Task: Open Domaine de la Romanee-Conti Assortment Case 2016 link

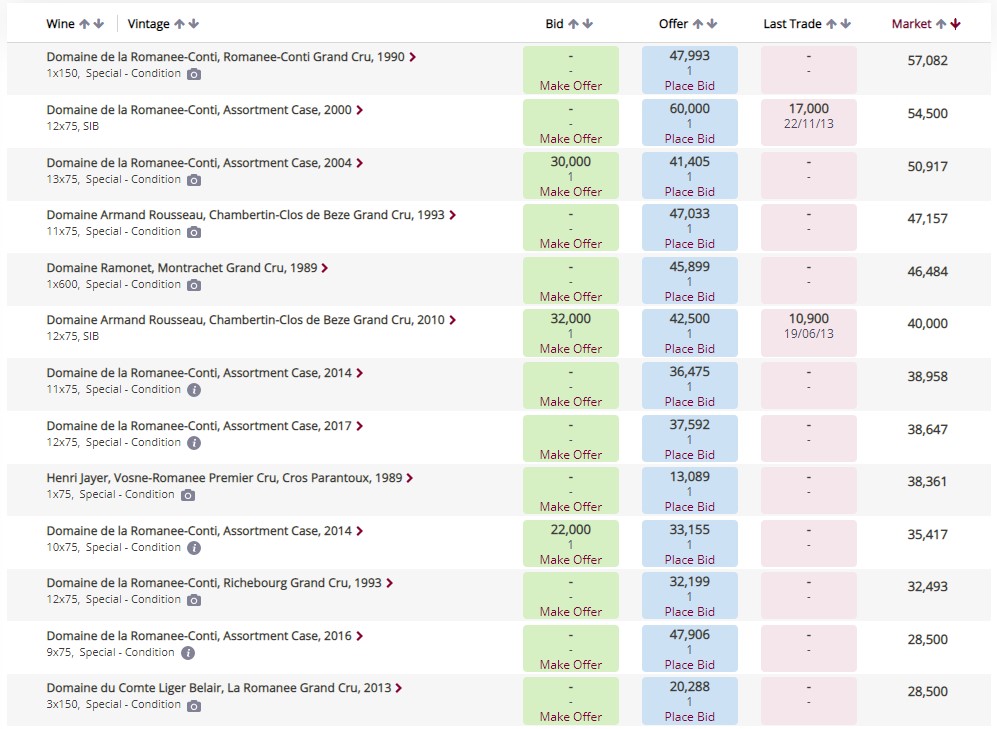Action: (x=199, y=636)
